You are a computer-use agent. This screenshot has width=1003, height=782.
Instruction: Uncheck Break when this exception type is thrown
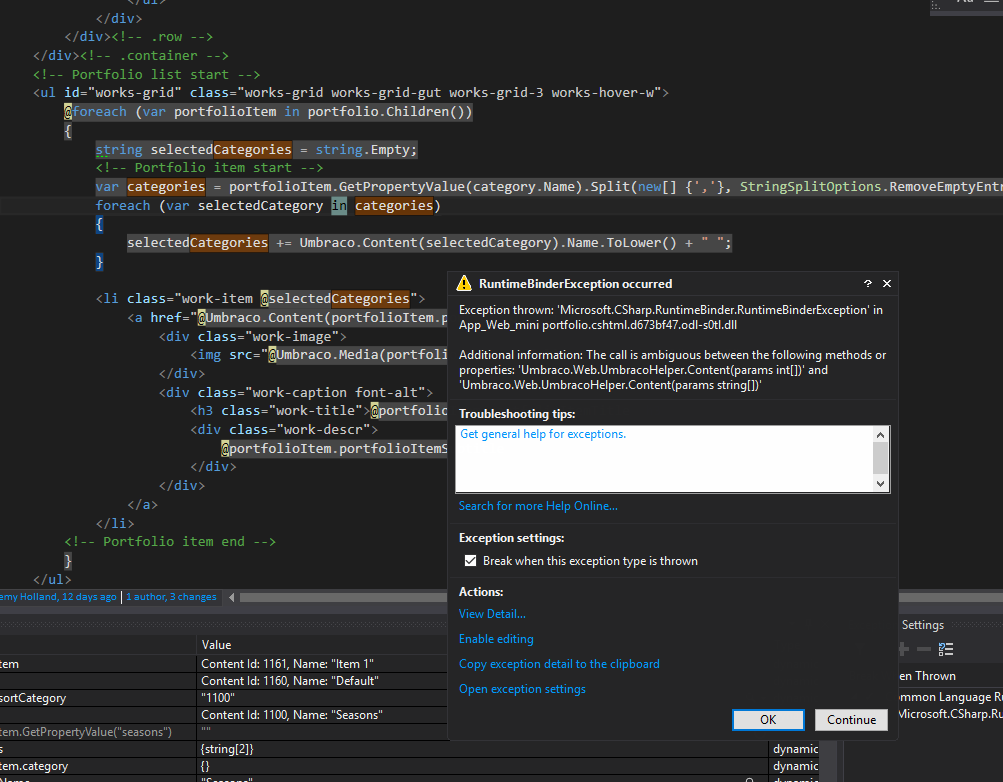pyautogui.click(x=470, y=561)
